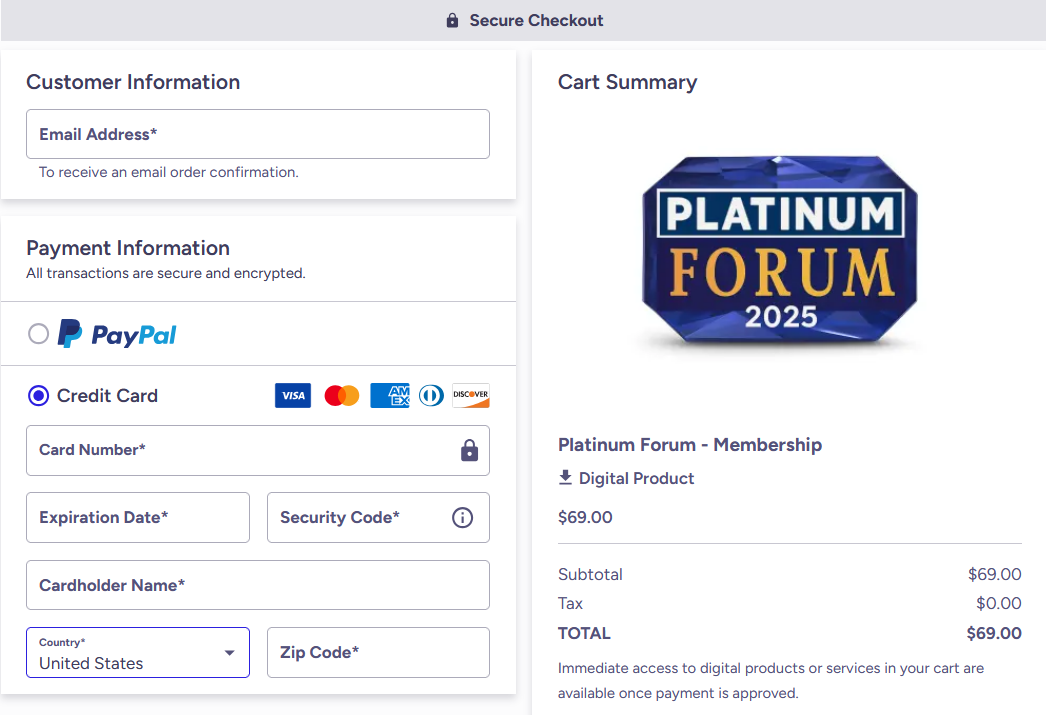Click the Platinum Forum 2025 product image
1046x715 pixels.
pos(780,256)
